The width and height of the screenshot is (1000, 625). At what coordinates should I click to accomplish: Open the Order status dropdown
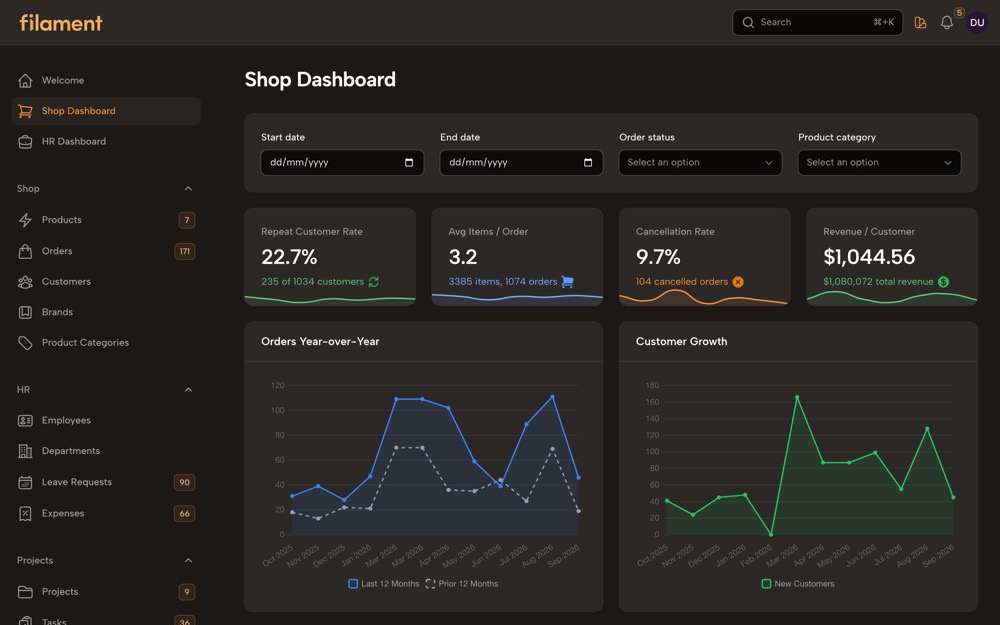pyautogui.click(x=700, y=163)
